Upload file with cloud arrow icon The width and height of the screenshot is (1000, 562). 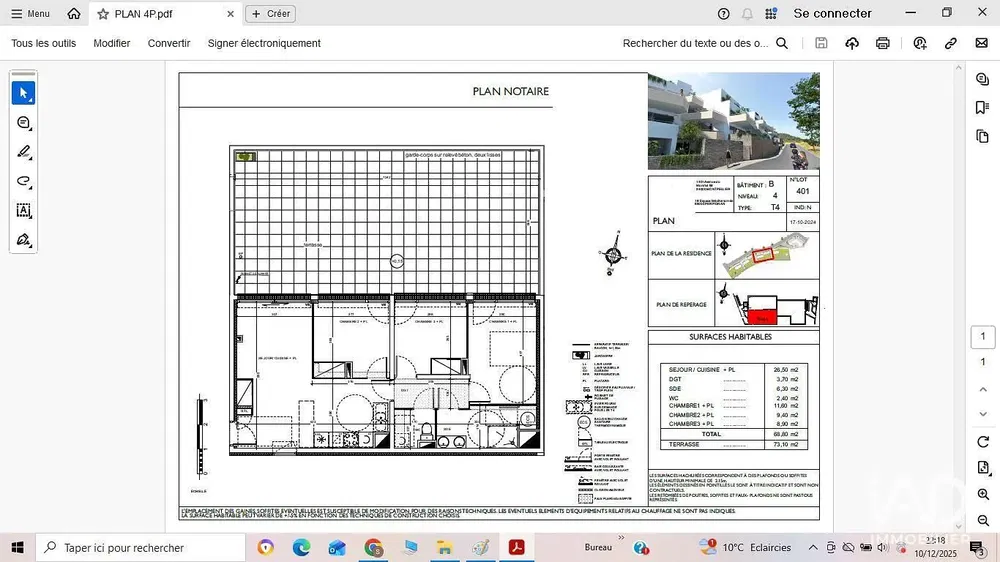click(x=852, y=44)
